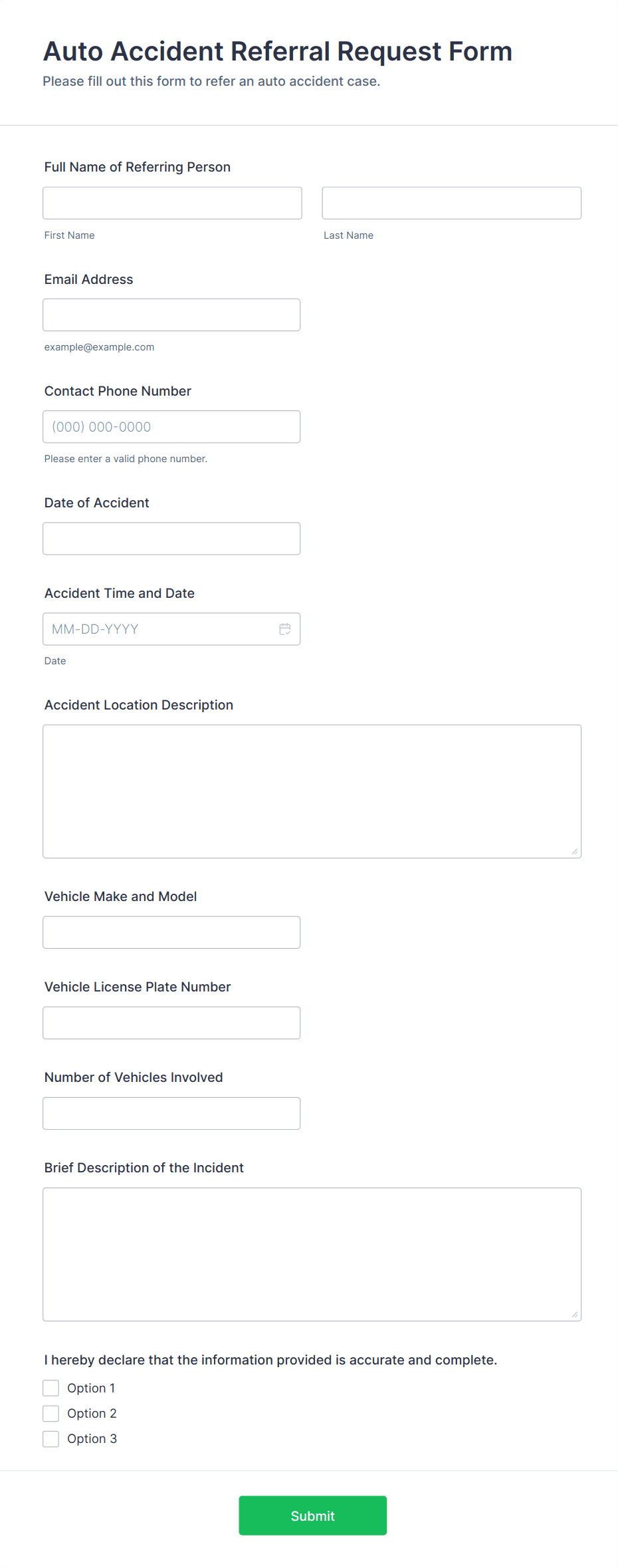Image resolution: width=618 pixels, height=1568 pixels.
Task: Grab resize handle of Accident Location textarea
Action: click(x=574, y=851)
